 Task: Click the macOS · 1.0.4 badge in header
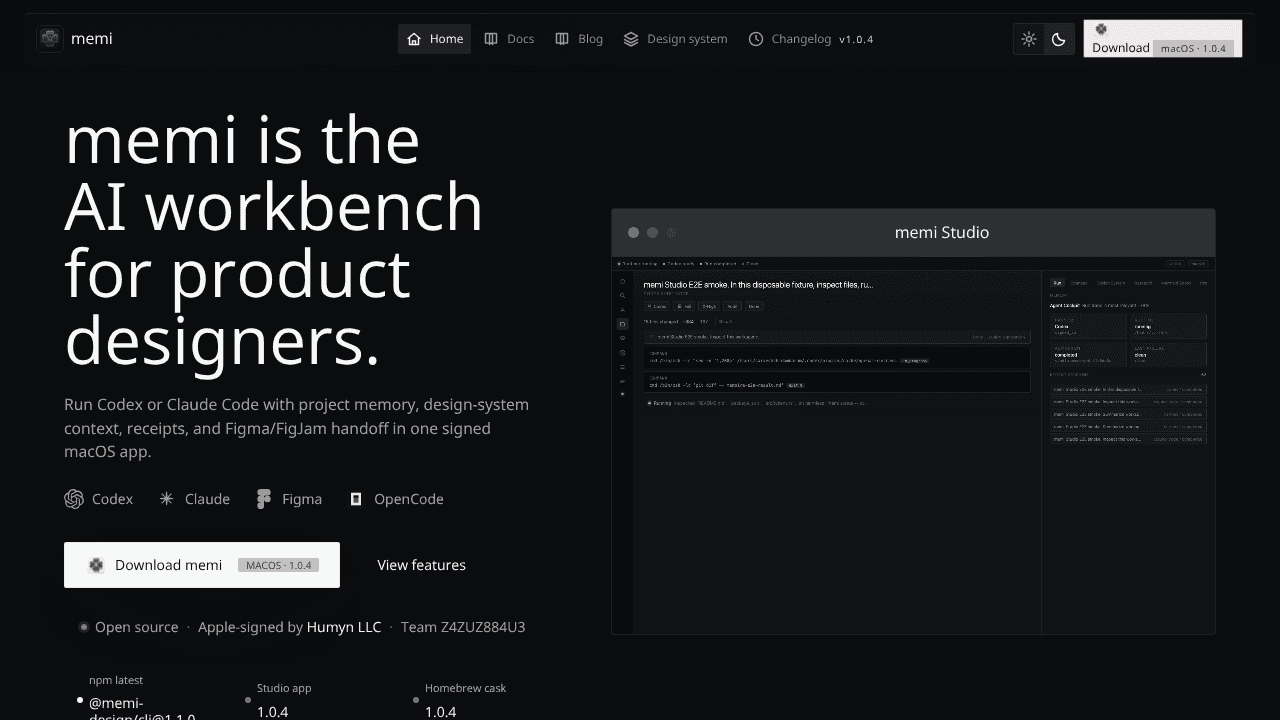[x=1193, y=48]
